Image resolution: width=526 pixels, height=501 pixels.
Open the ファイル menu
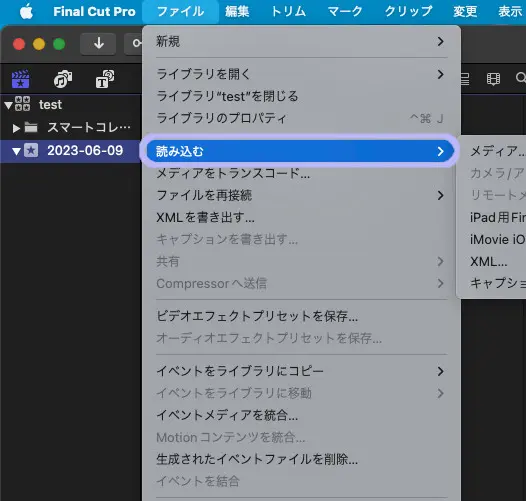click(x=180, y=11)
